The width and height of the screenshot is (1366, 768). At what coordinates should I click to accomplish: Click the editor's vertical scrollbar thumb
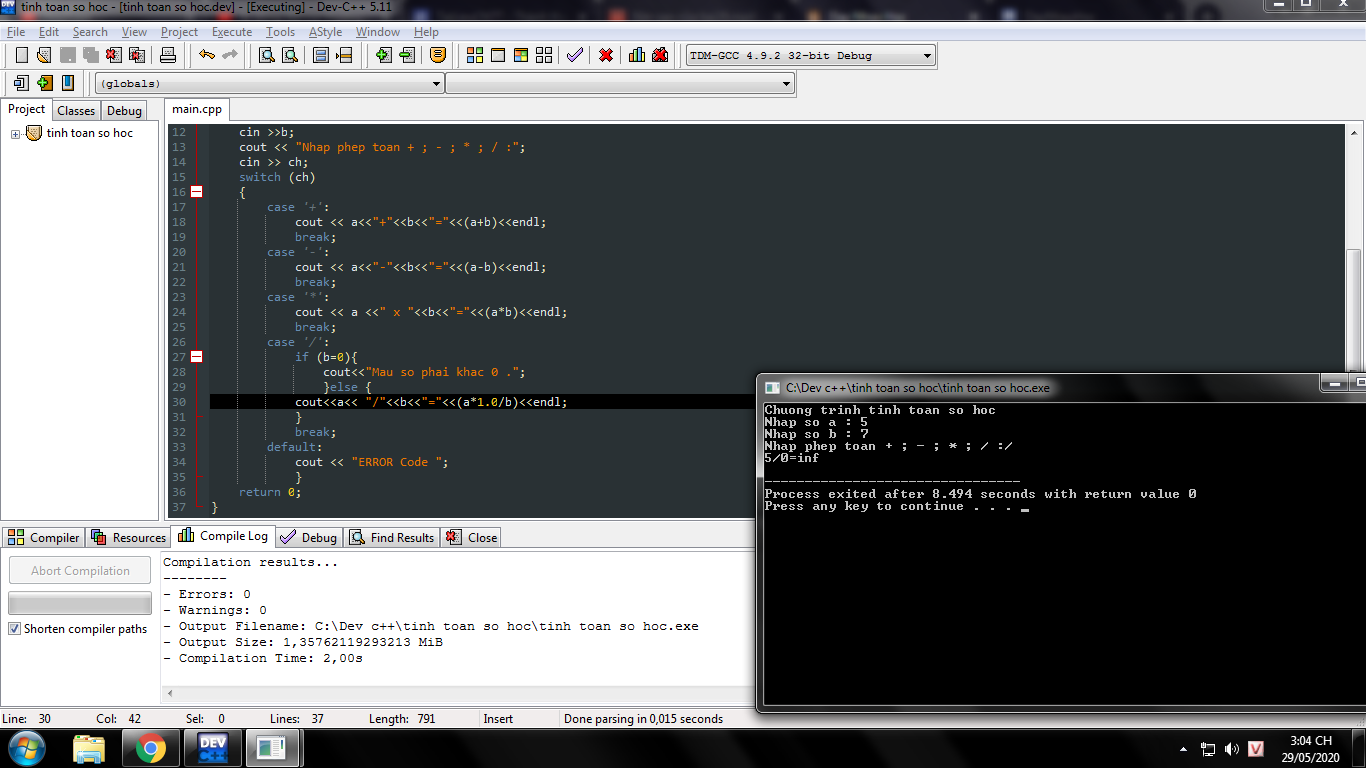[1353, 308]
